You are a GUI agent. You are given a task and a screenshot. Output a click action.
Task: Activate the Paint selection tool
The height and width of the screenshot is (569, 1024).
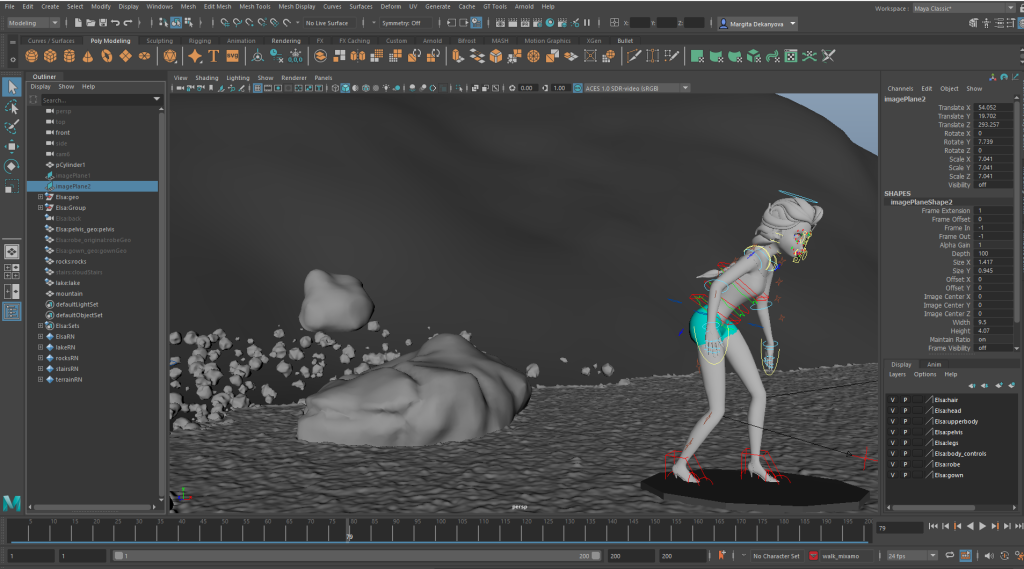[x=12, y=127]
